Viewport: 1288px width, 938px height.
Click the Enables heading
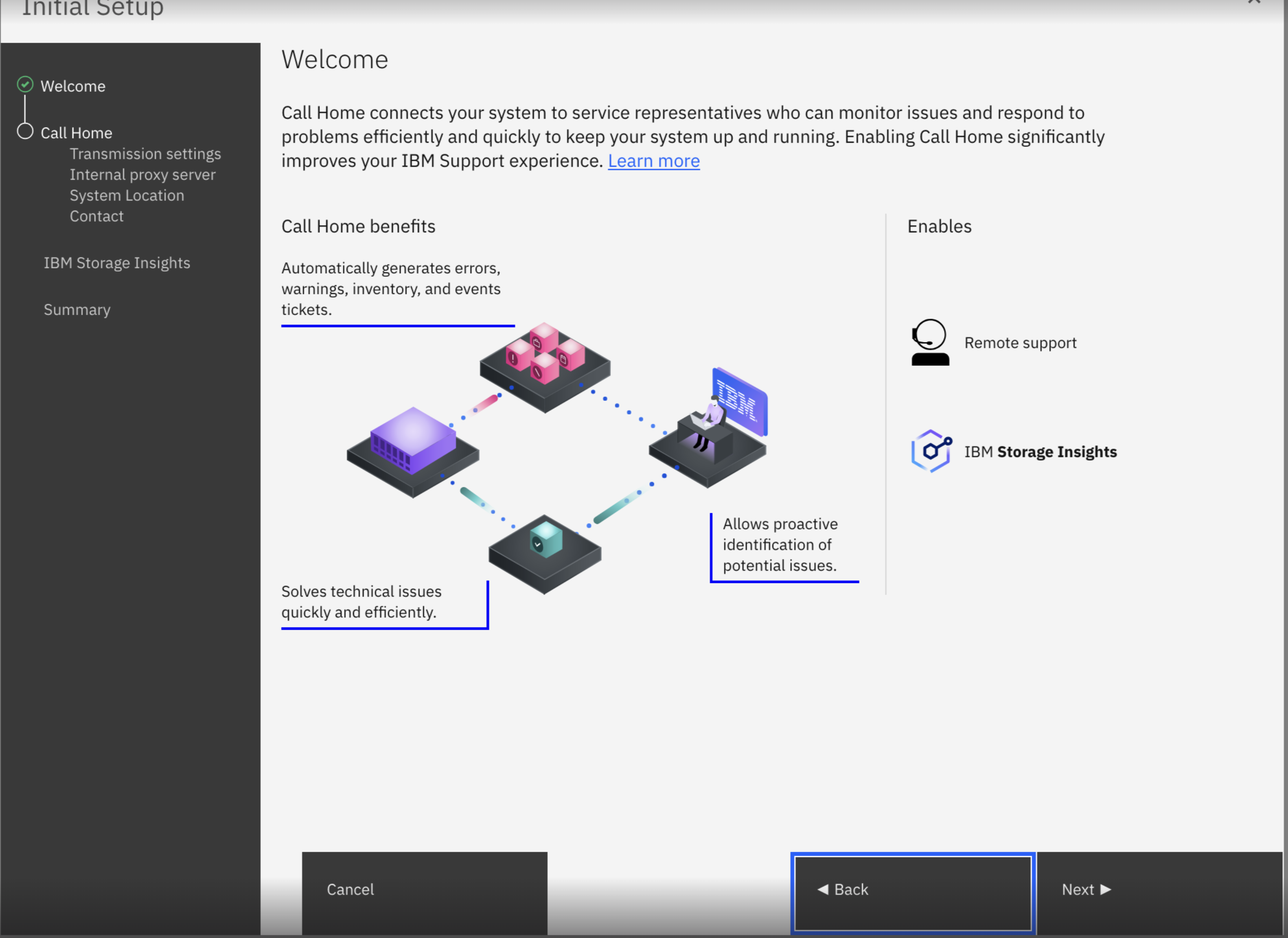[939, 226]
